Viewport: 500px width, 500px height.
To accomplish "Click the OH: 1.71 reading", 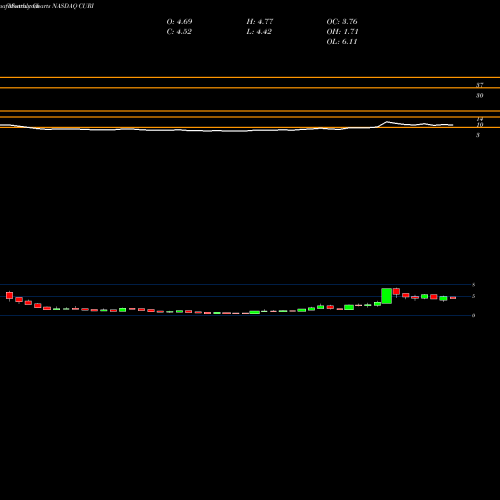I will [342, 32].
